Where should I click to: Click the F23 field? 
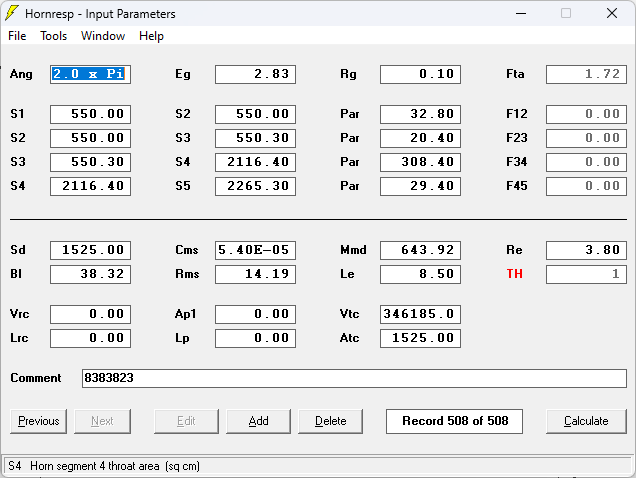pyautogui.click(x=586, y=138)
